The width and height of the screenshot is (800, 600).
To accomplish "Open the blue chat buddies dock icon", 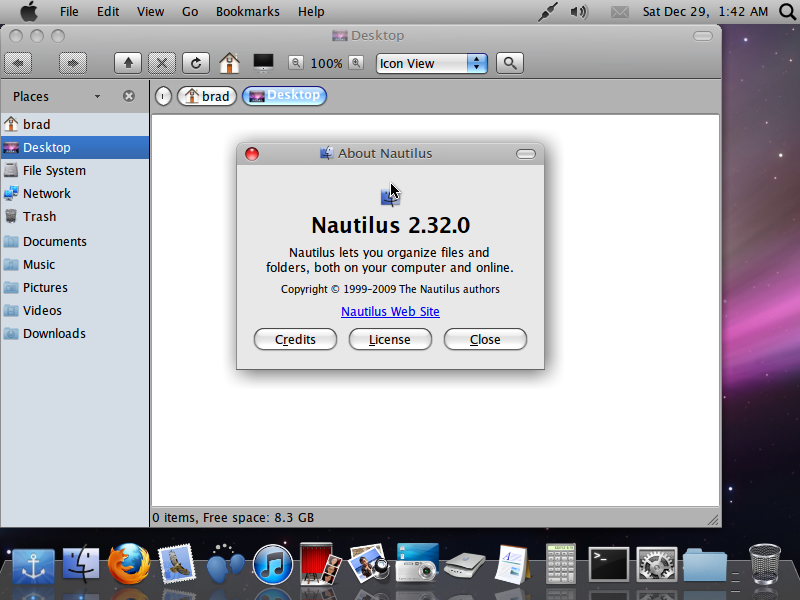I will [225, 564].
